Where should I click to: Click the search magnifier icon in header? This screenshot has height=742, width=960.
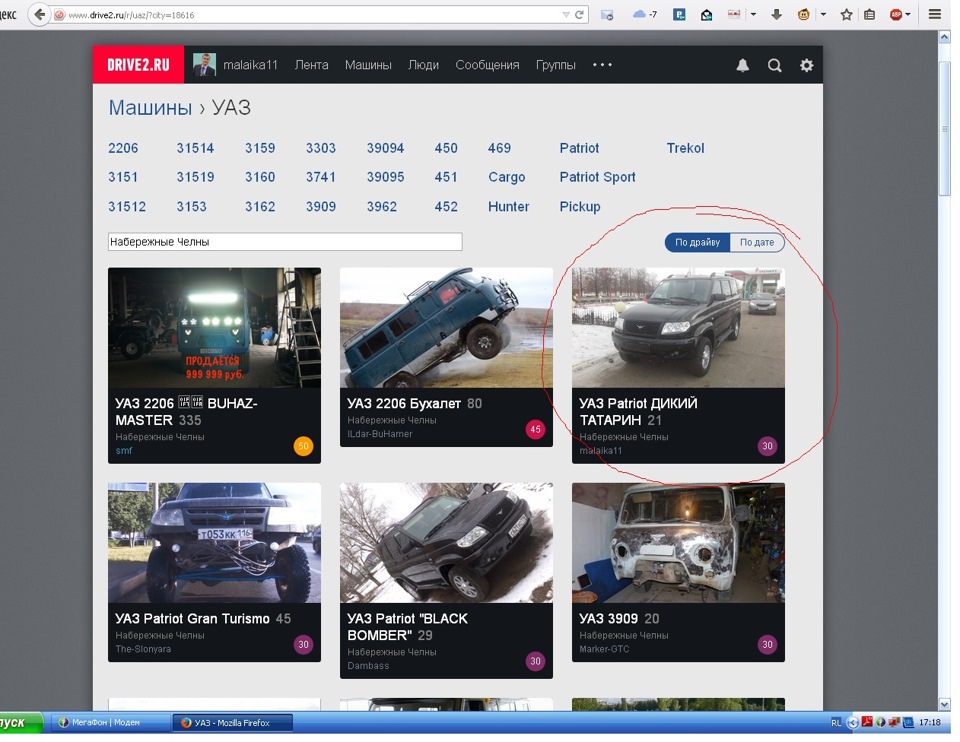click(x=774, y=65)
